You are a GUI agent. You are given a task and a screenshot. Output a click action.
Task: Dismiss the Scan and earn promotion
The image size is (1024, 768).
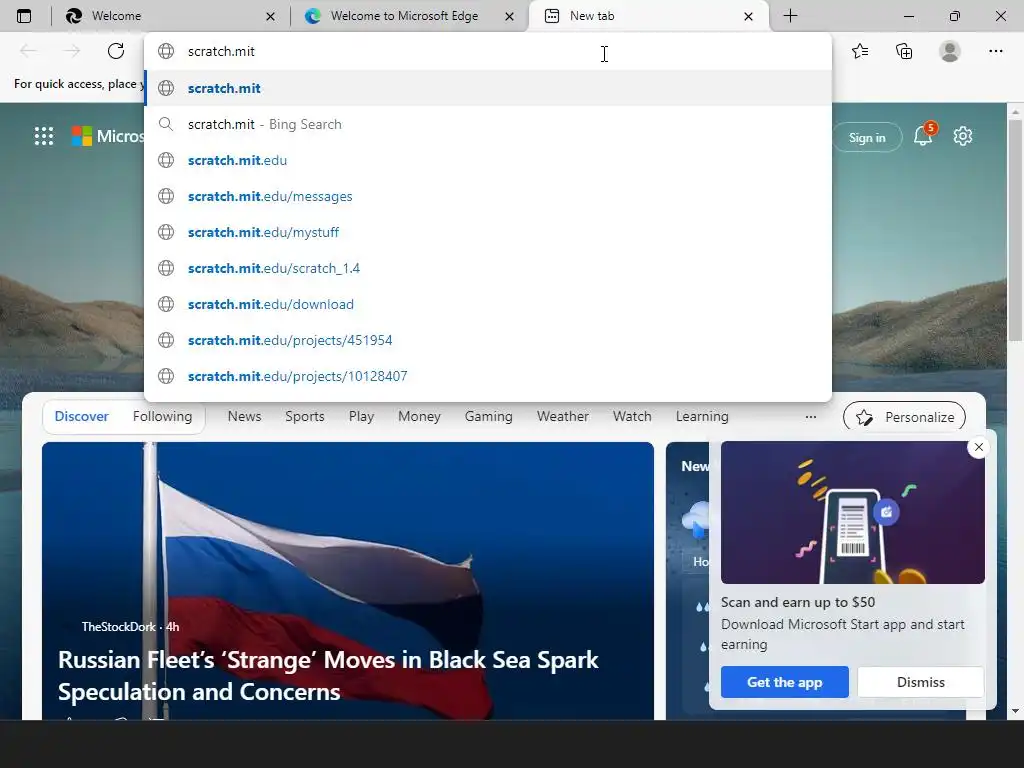(x=920, y=682)
